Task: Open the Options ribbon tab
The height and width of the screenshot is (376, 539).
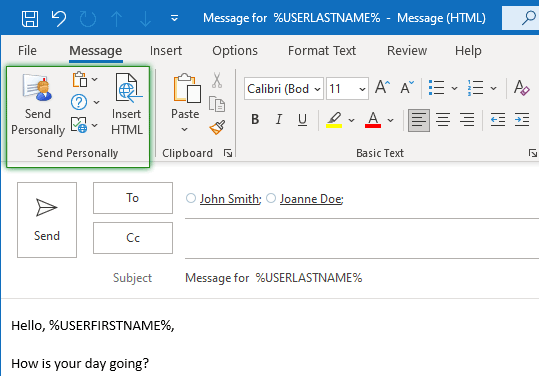Action: [235, 51]
